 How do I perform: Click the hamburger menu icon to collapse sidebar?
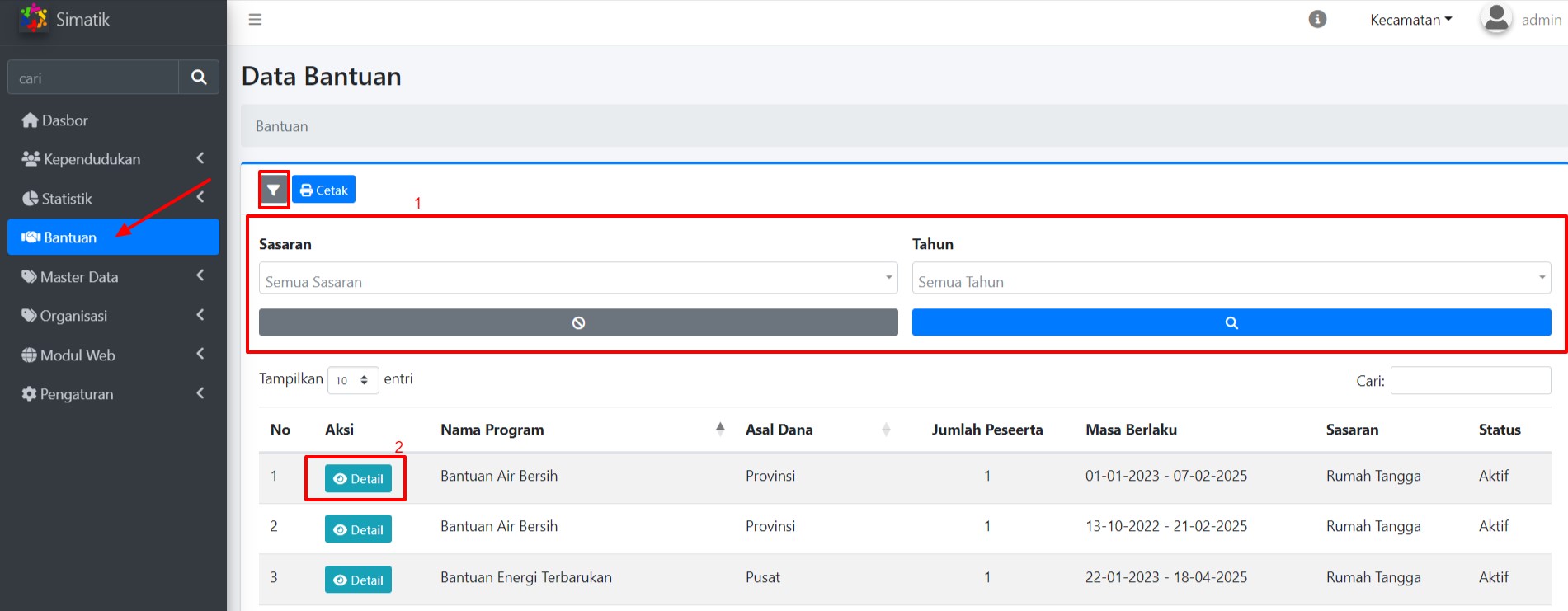(x=255, y=19)
